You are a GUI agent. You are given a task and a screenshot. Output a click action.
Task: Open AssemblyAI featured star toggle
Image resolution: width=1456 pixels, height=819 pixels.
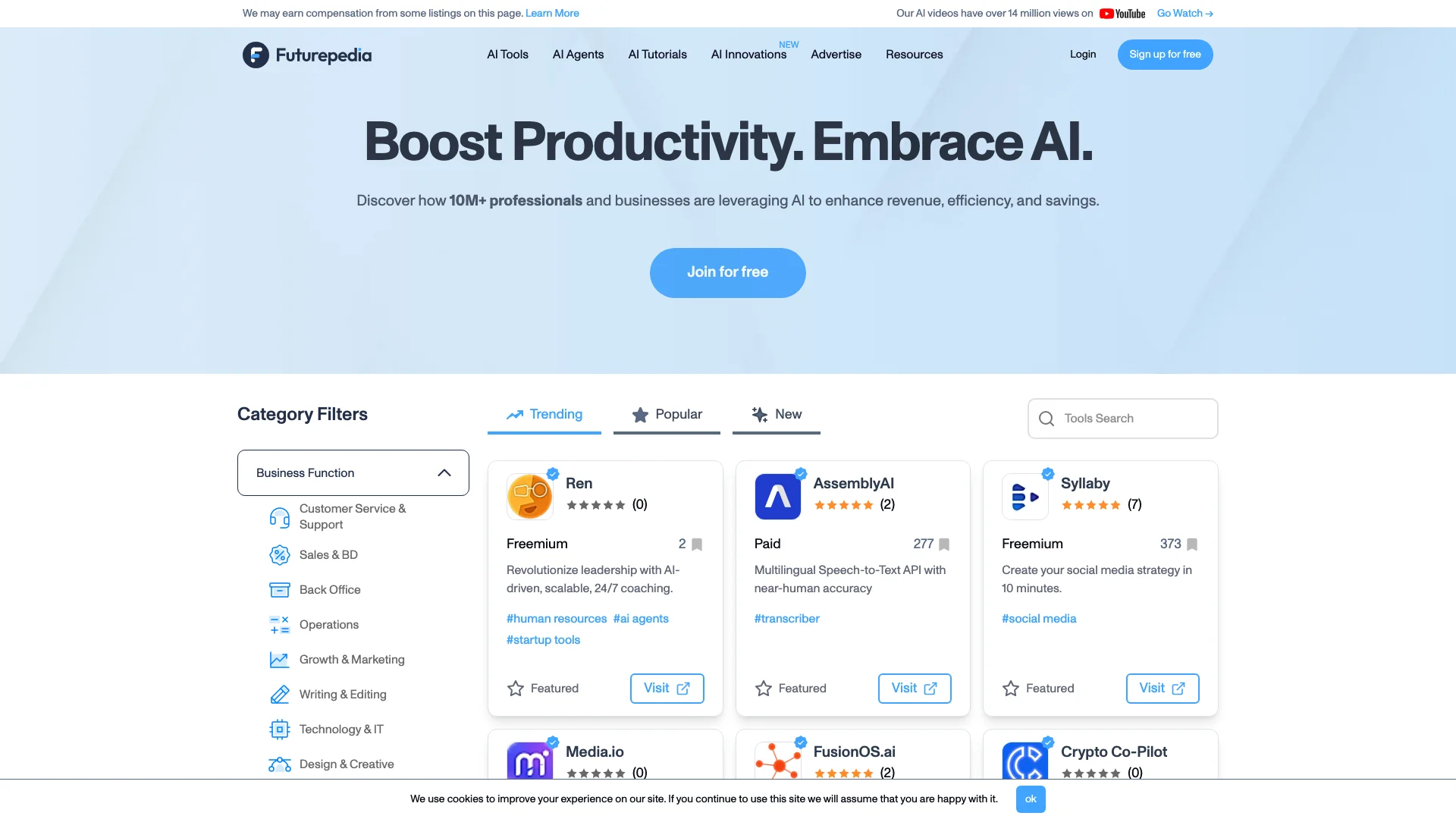coord(763,688)
